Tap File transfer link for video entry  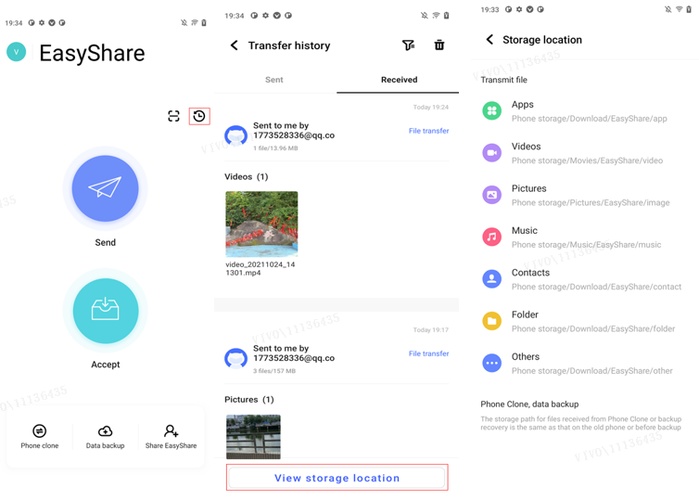click(x=428, y=131)
